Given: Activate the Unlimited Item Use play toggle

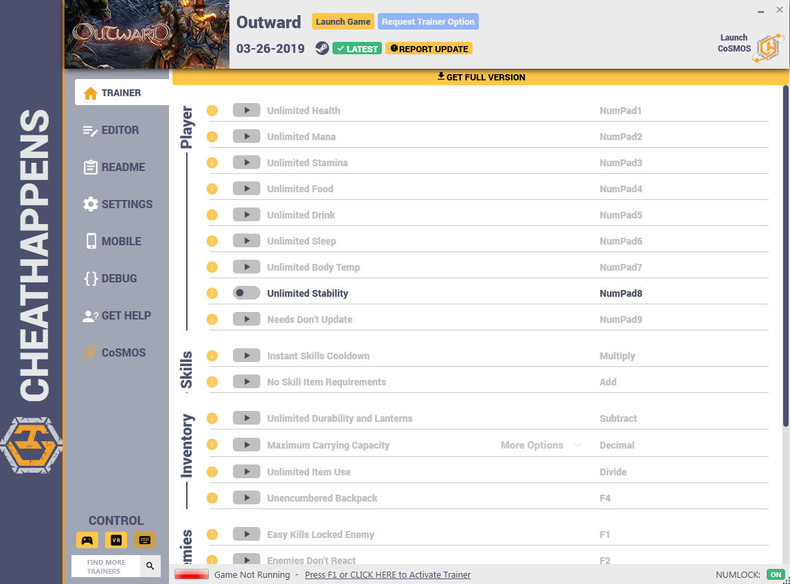Looking at the screenshot, I should click(246, 472).
